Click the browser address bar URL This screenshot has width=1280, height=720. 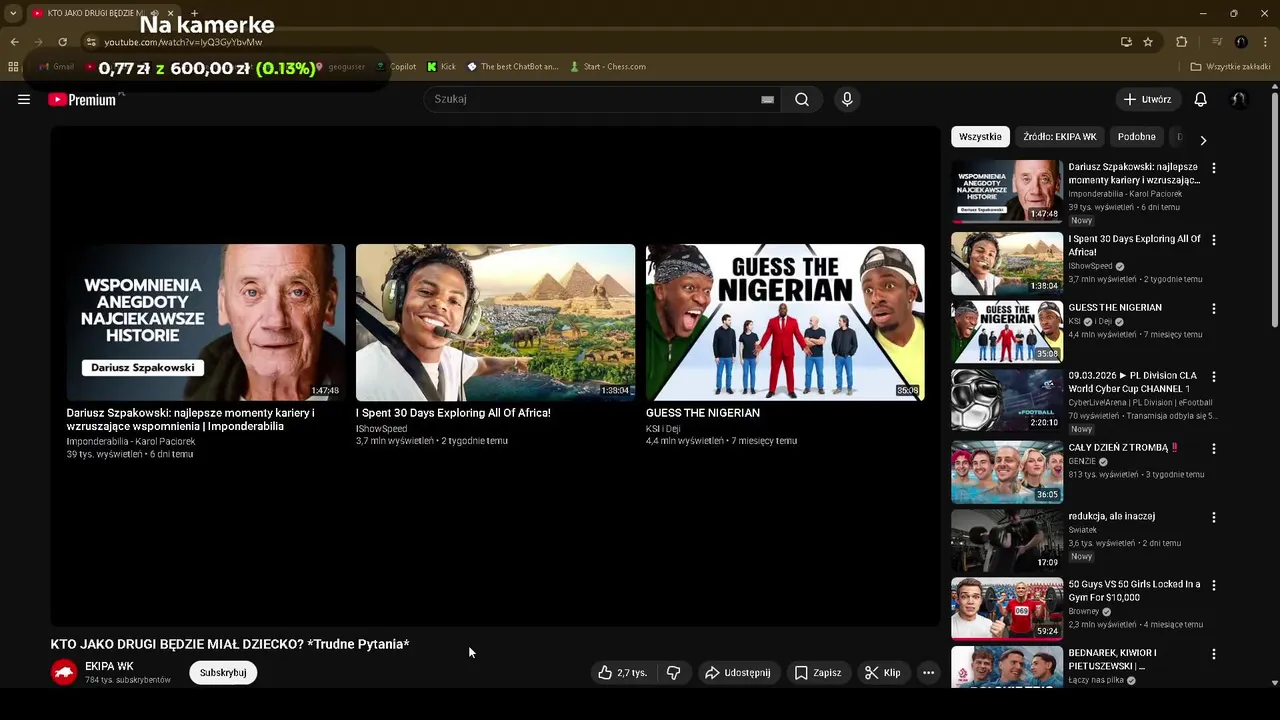(x=183, y=42)
